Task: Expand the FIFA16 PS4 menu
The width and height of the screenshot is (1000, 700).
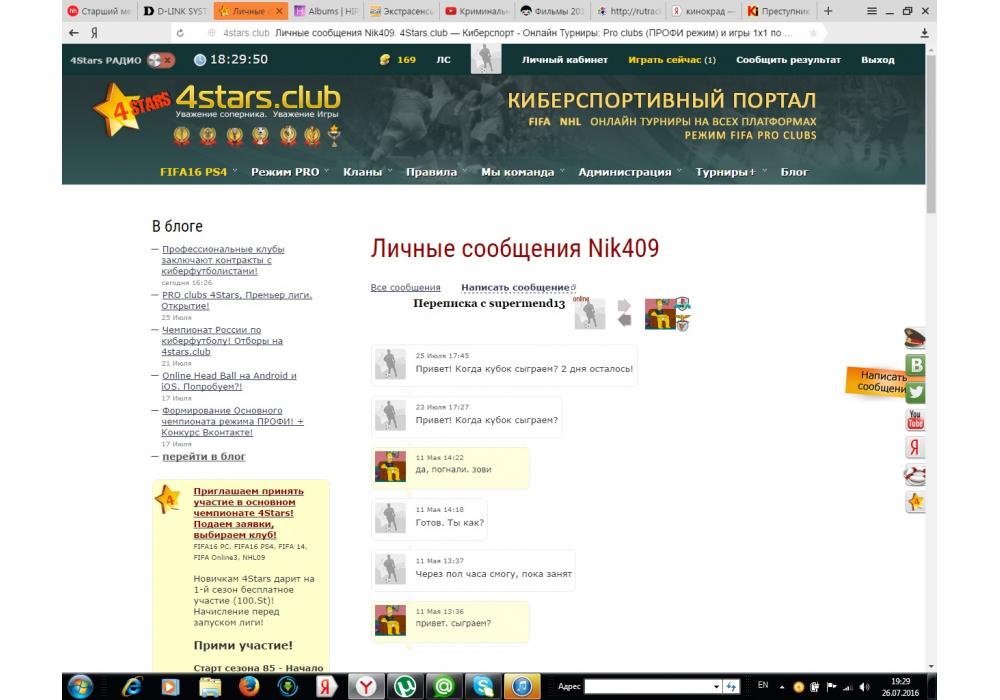Action: [x=198, y=172]
